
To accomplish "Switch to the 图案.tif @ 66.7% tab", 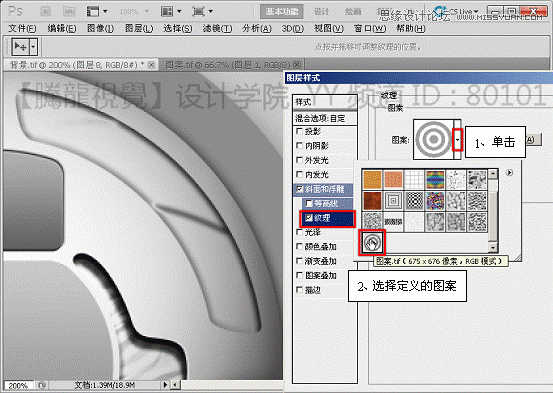I will [x=228, y=65].
